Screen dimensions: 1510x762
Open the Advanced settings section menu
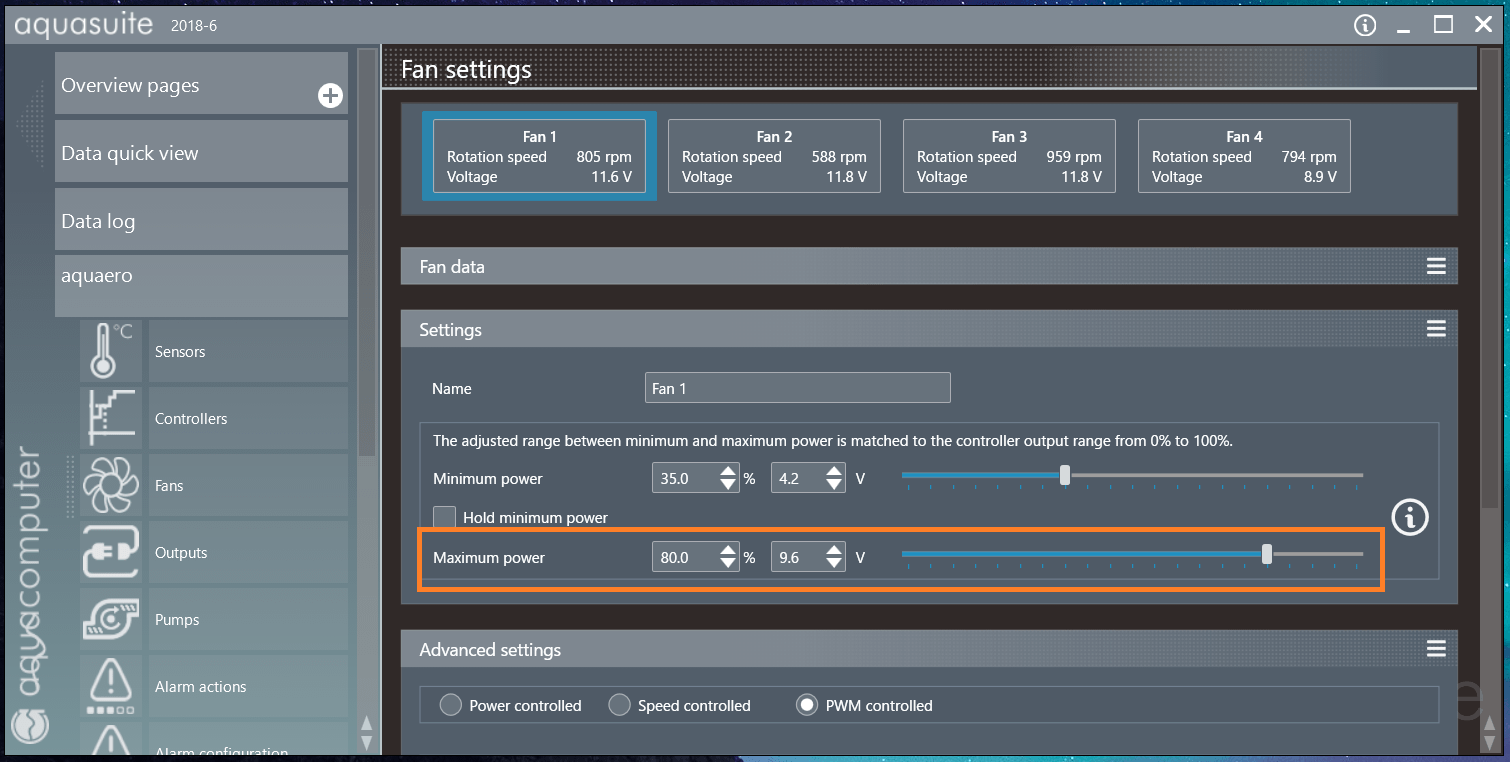tap(1436, 649)
